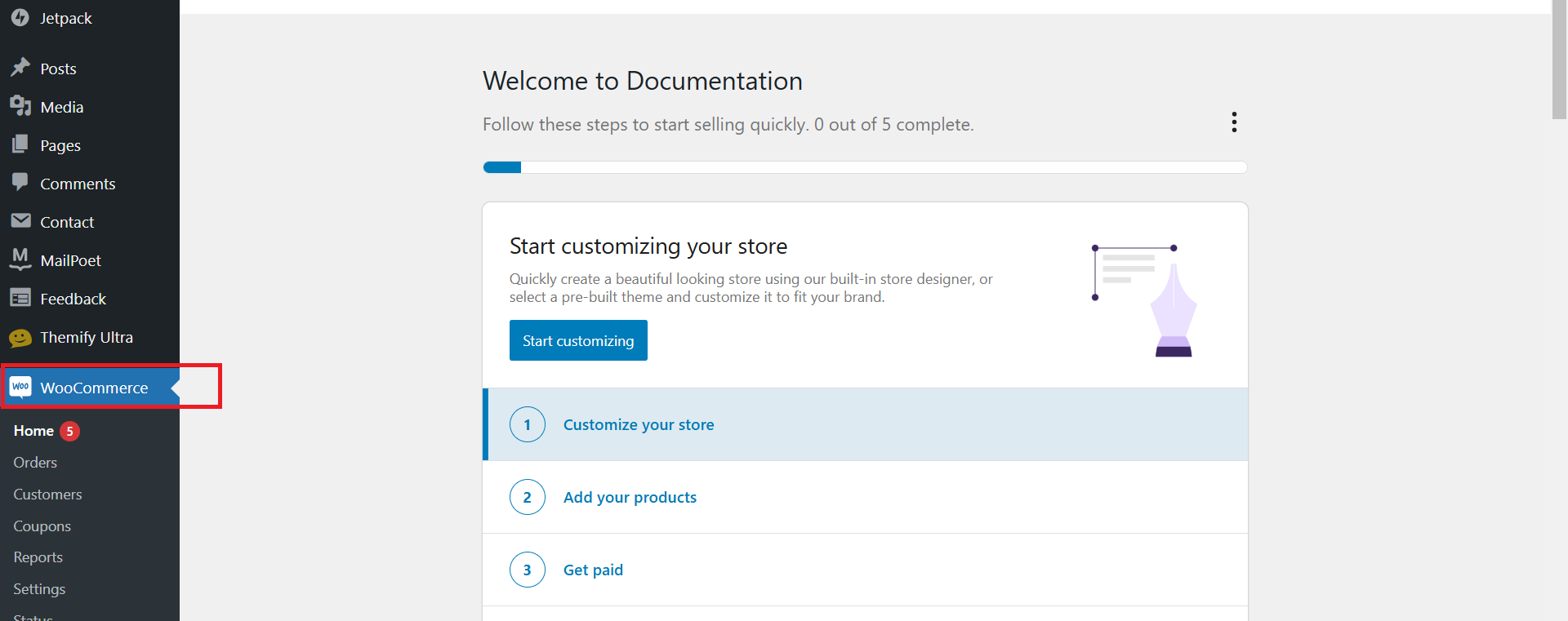Click the setup progress bar

865,167
